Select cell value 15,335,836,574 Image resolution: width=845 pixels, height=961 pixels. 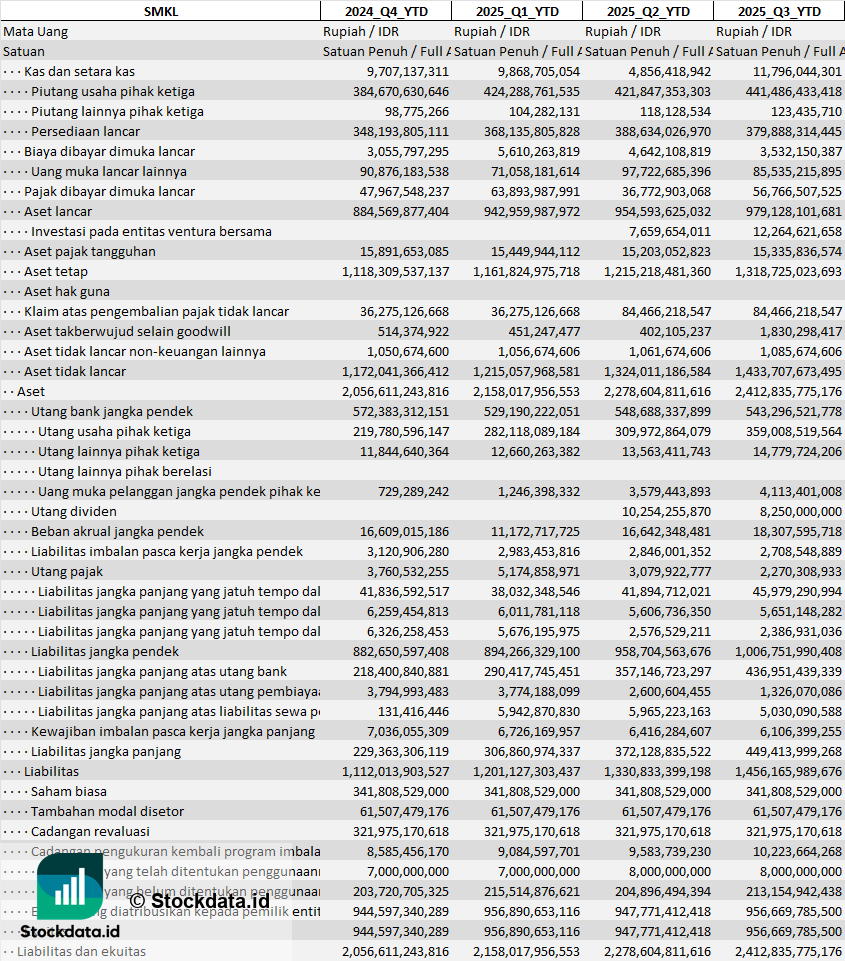click(x=797, y=251)
